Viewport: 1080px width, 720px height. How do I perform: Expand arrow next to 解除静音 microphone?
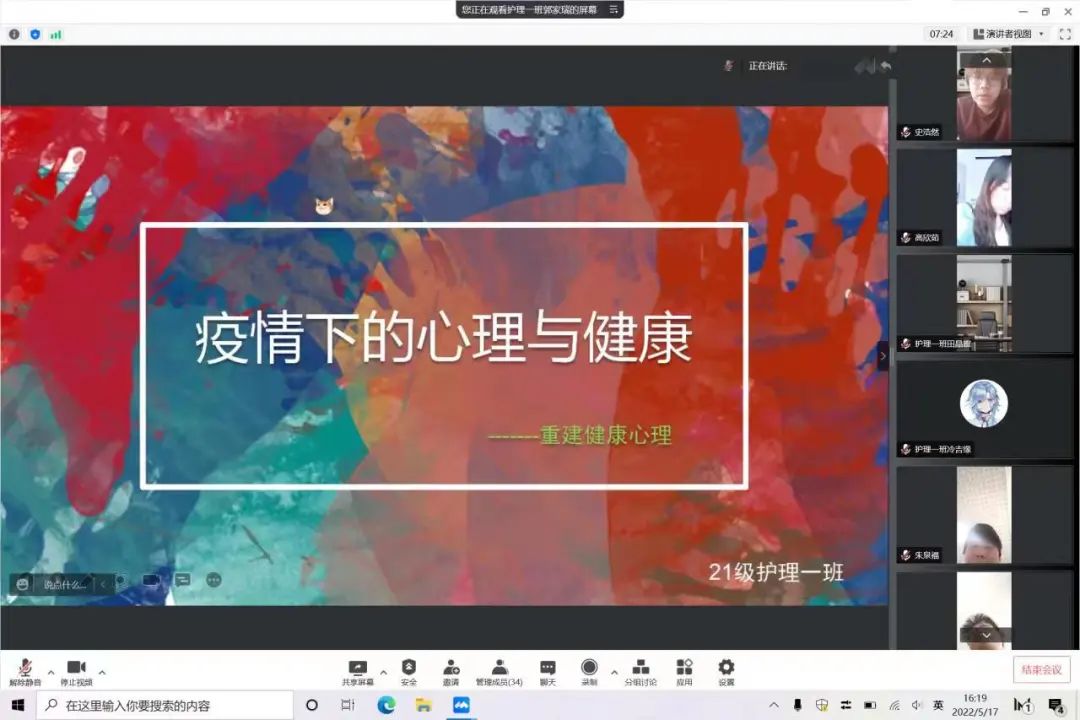tap(51, 671)
